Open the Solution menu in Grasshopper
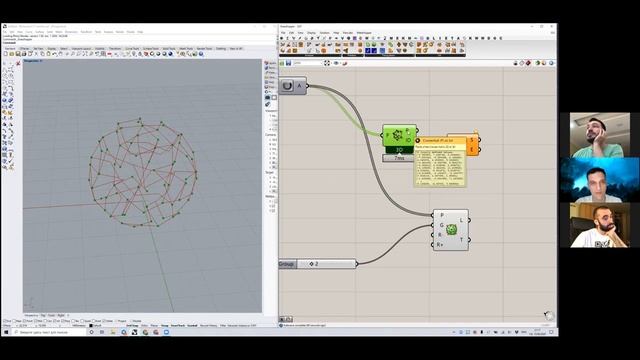640x360 pixels. pyautogui.click(x=324, y=33)
